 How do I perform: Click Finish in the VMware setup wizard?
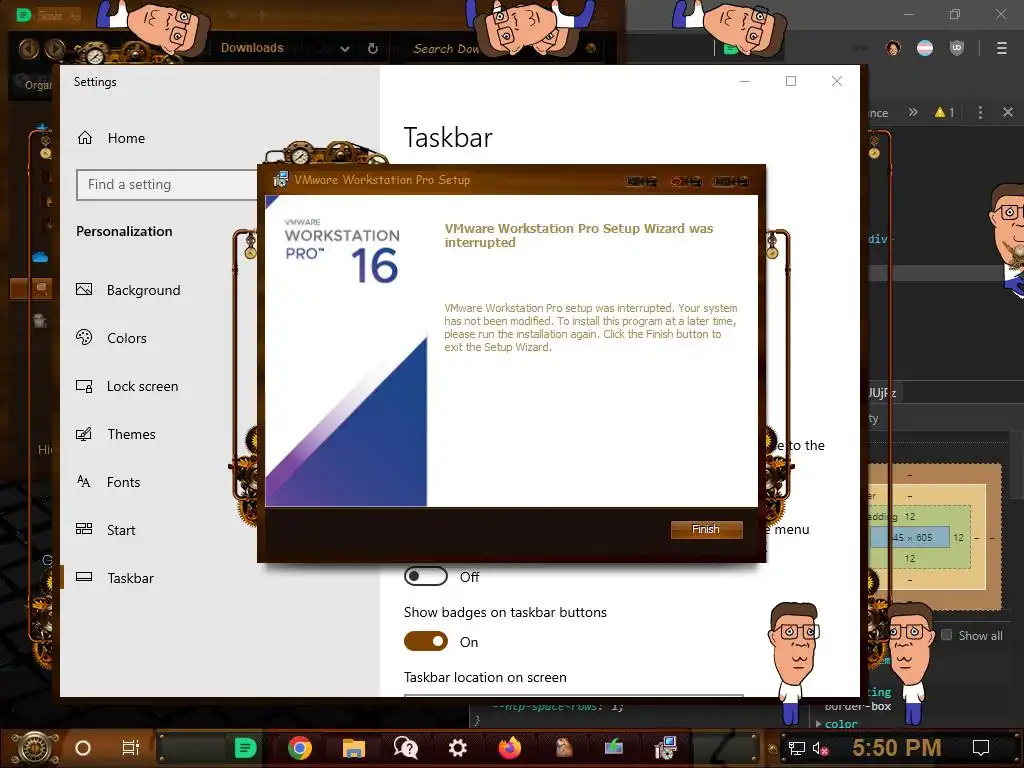click(x=706, y=529)
